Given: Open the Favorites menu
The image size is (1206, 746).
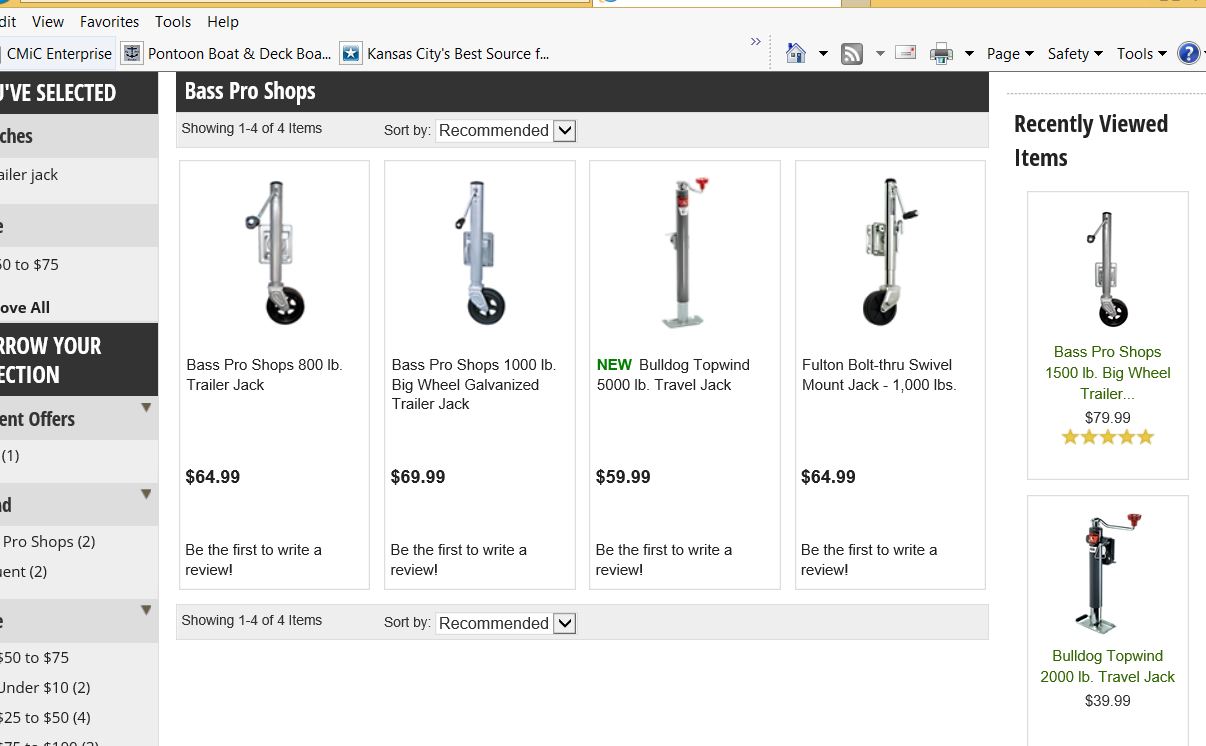Looking at the screenshot, I should 109,21.
